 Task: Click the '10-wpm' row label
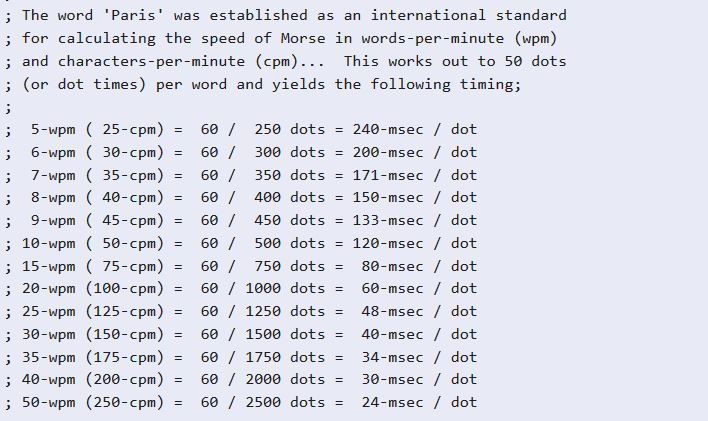coord(48,243)
